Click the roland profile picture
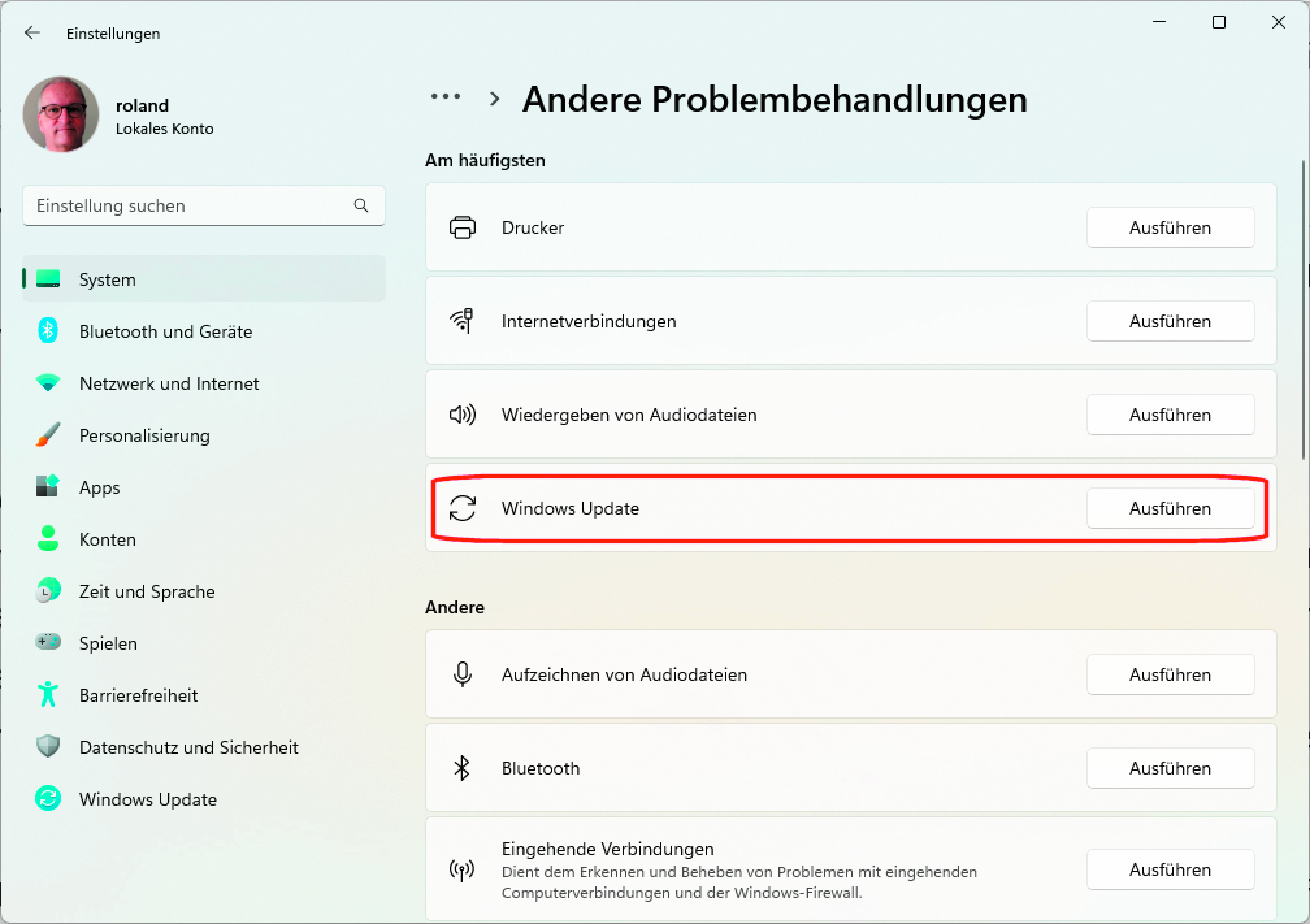The image size is (1310, 924). click(60, 114)
